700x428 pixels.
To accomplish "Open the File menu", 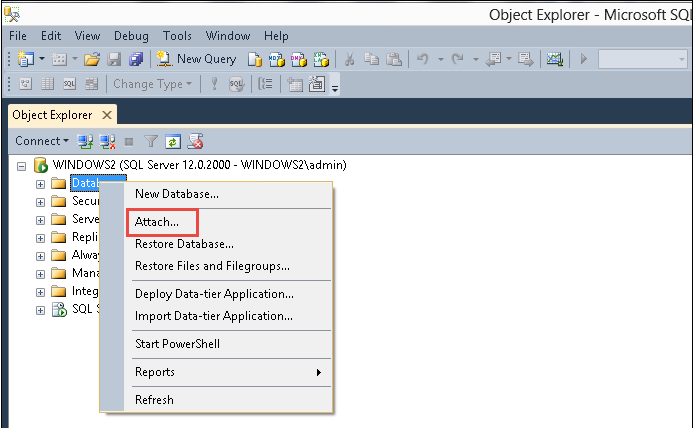I will pyautogui.click(x=18, y=36).
